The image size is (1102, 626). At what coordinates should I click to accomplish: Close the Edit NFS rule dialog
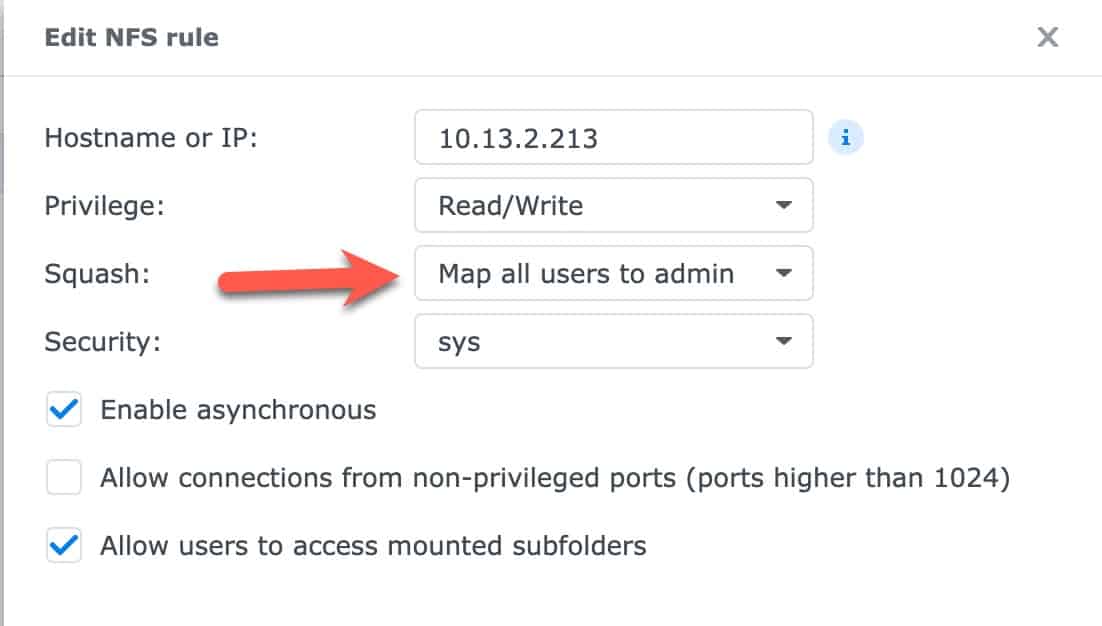[x=1047, y=37]
